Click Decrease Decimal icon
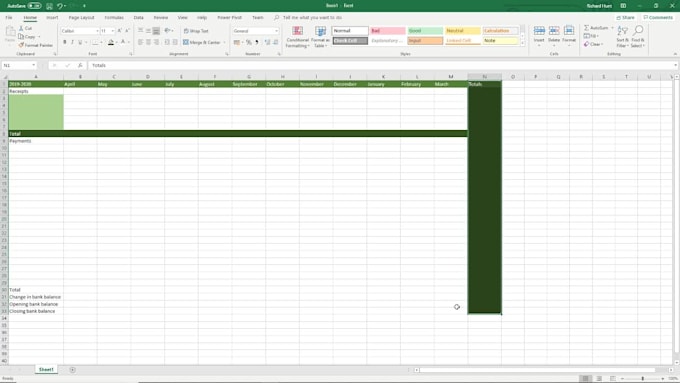This screenshot has width=680, height=383. (275, 42)
